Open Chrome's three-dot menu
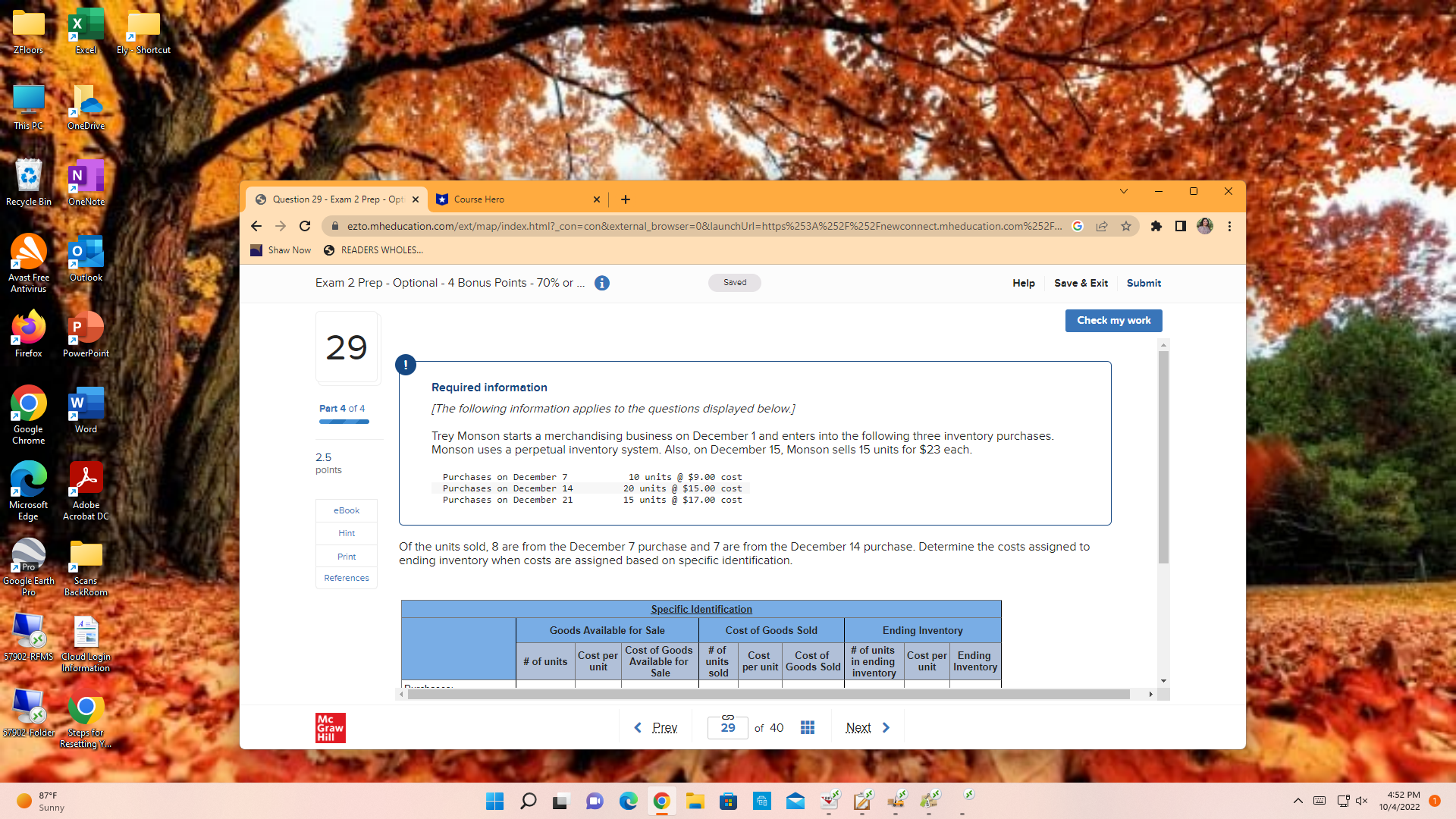Image resolution: width=1456 pixels, height=819 pixels. point(1229,226)
